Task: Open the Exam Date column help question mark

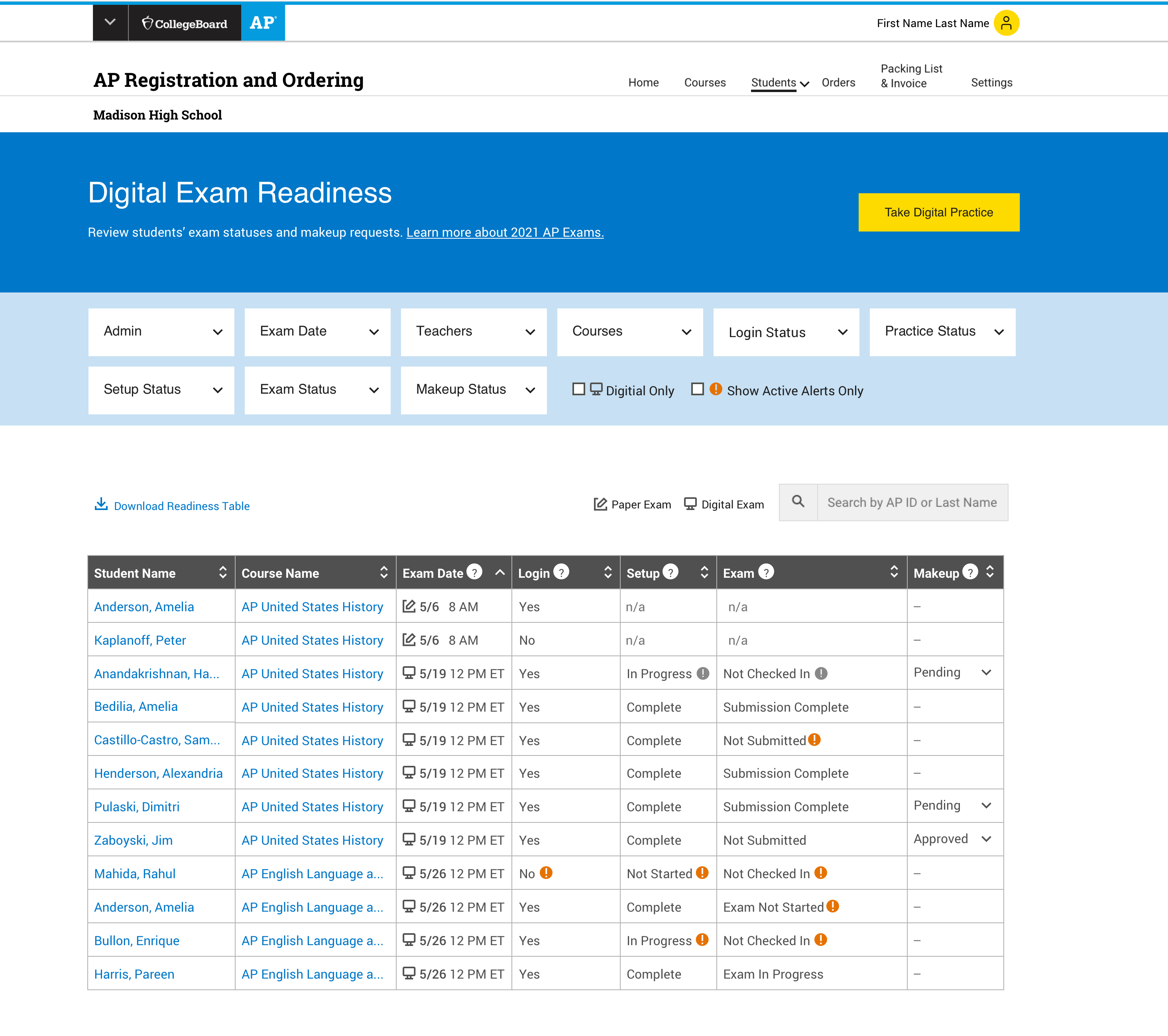Action: click(475, 572)
